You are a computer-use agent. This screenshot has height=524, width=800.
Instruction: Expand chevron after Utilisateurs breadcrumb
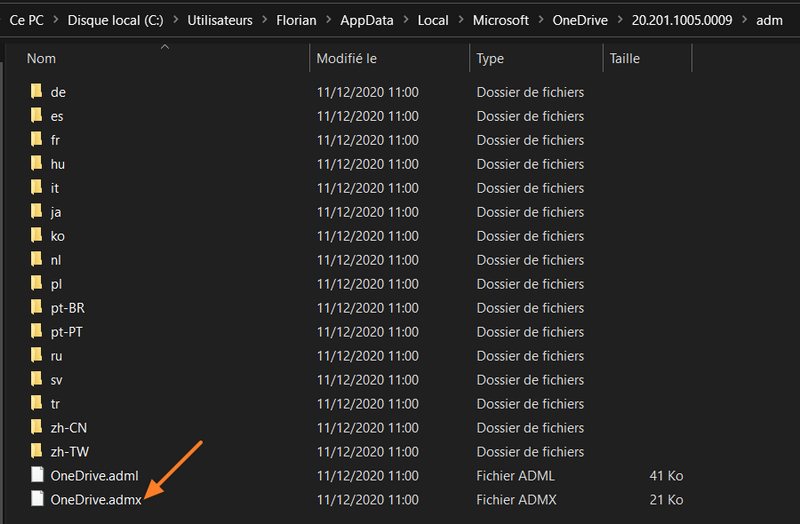coord(264,20)
